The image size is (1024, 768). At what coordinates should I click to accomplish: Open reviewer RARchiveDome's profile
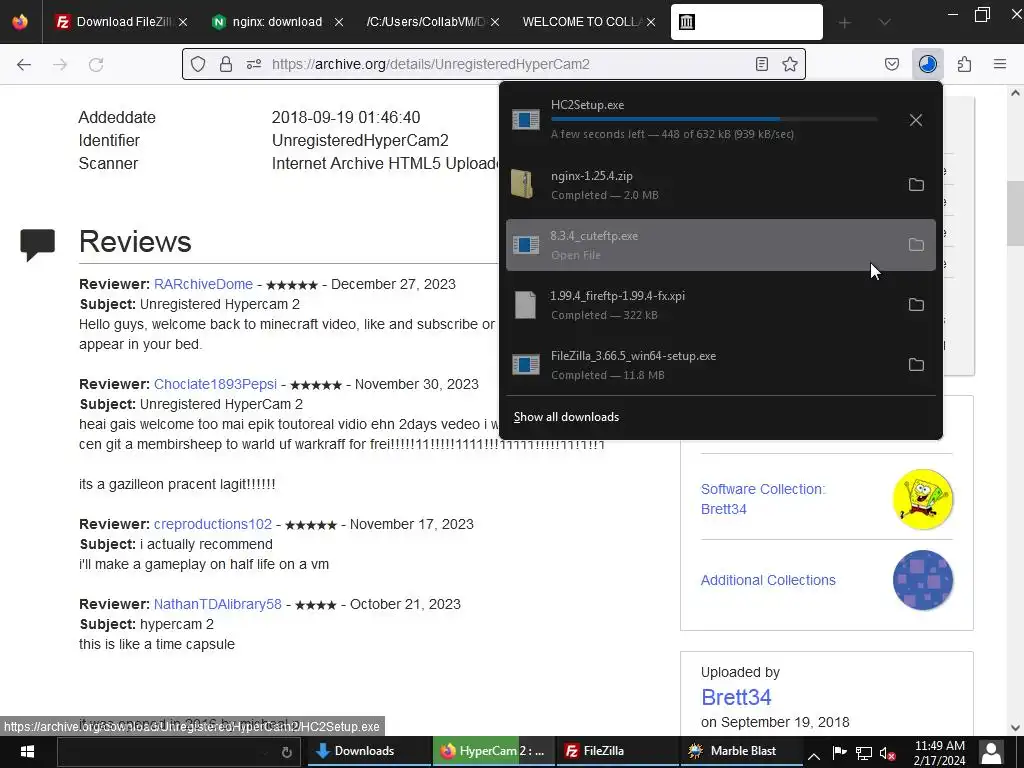click(203, 284)
